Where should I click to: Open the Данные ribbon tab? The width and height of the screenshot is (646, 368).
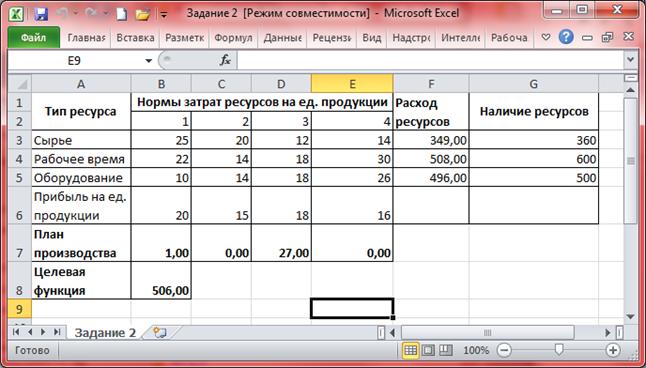pyautogui.click(x=283, y=38)
